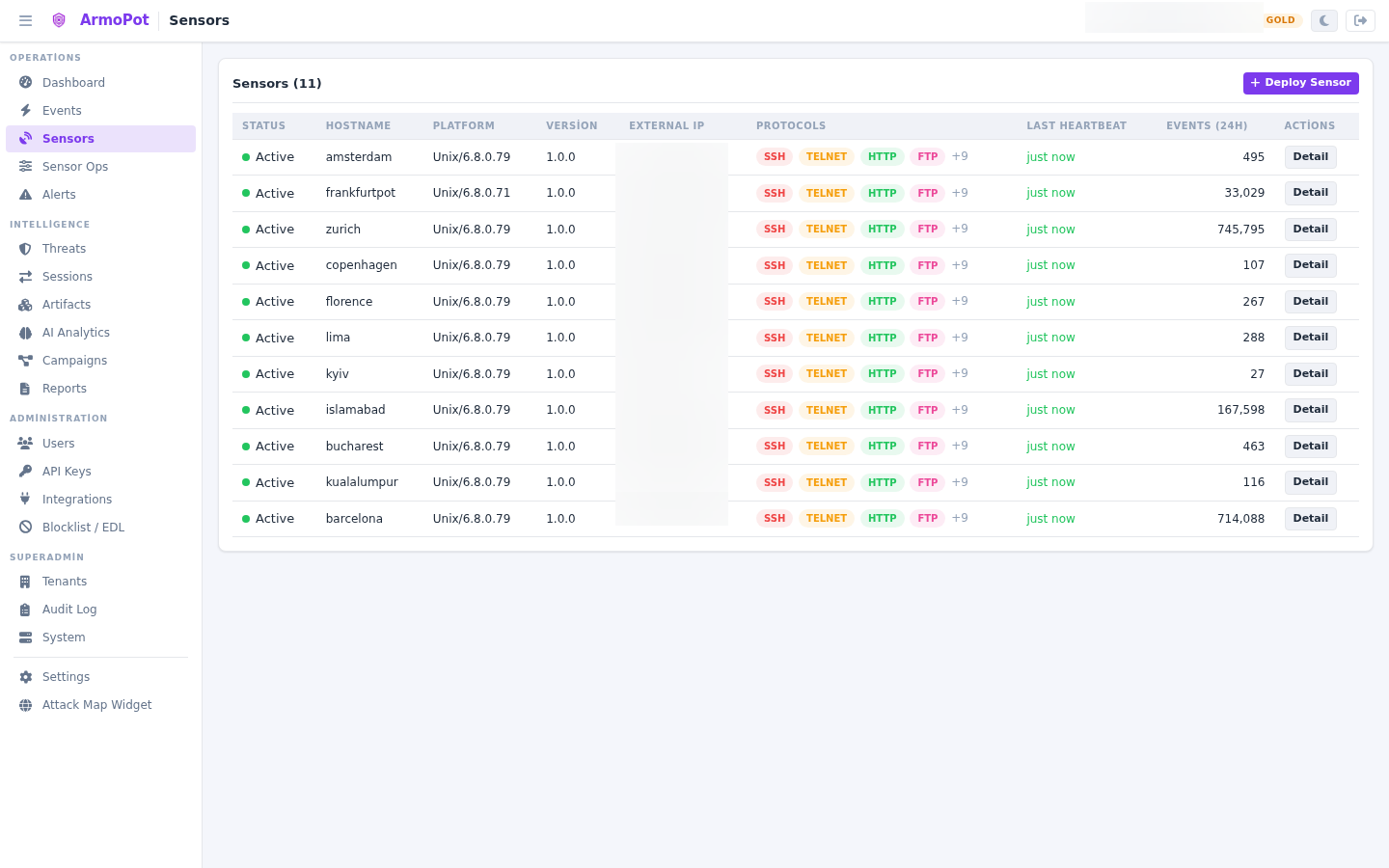Open the Events menu item
Viewport: 1389px width, 868px height.
100,111
